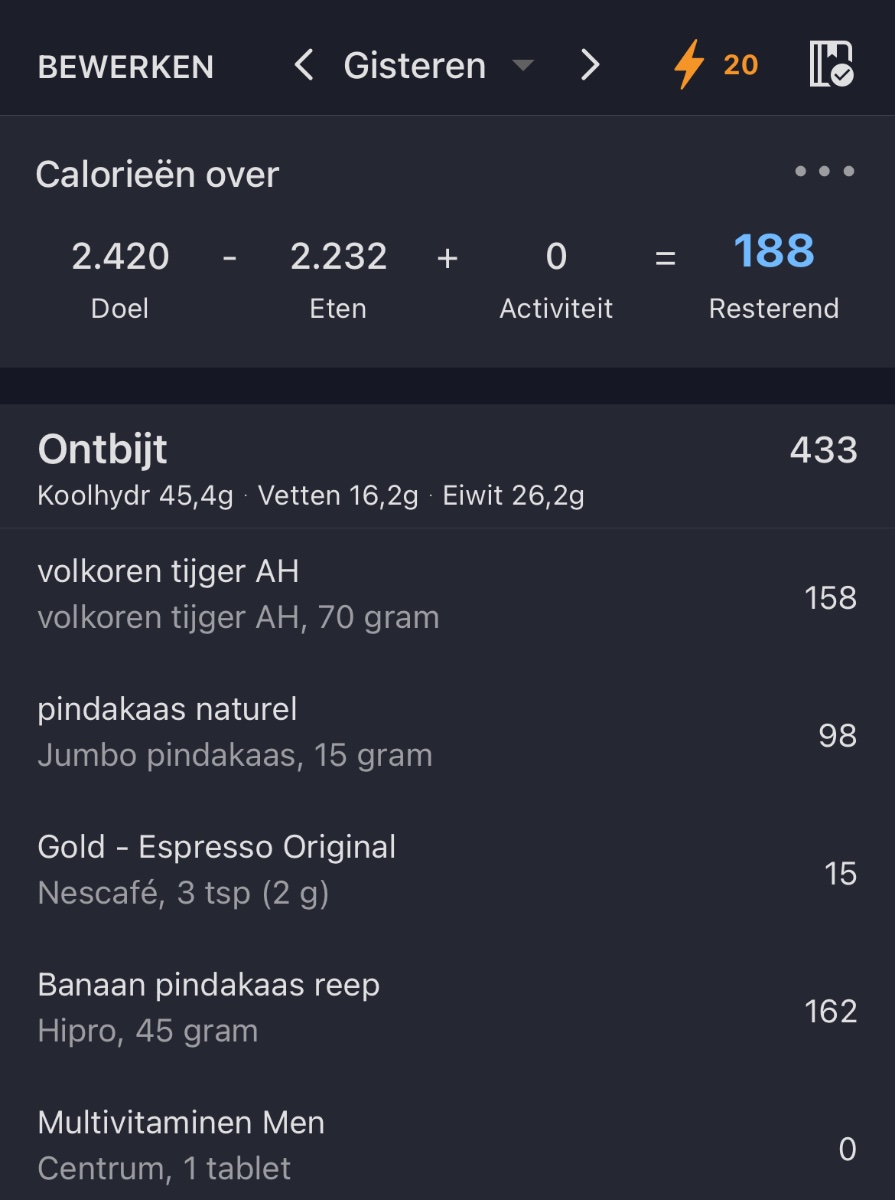
Task: Tap the 0 Activiteit exercise value
Action: coord(556,257)
